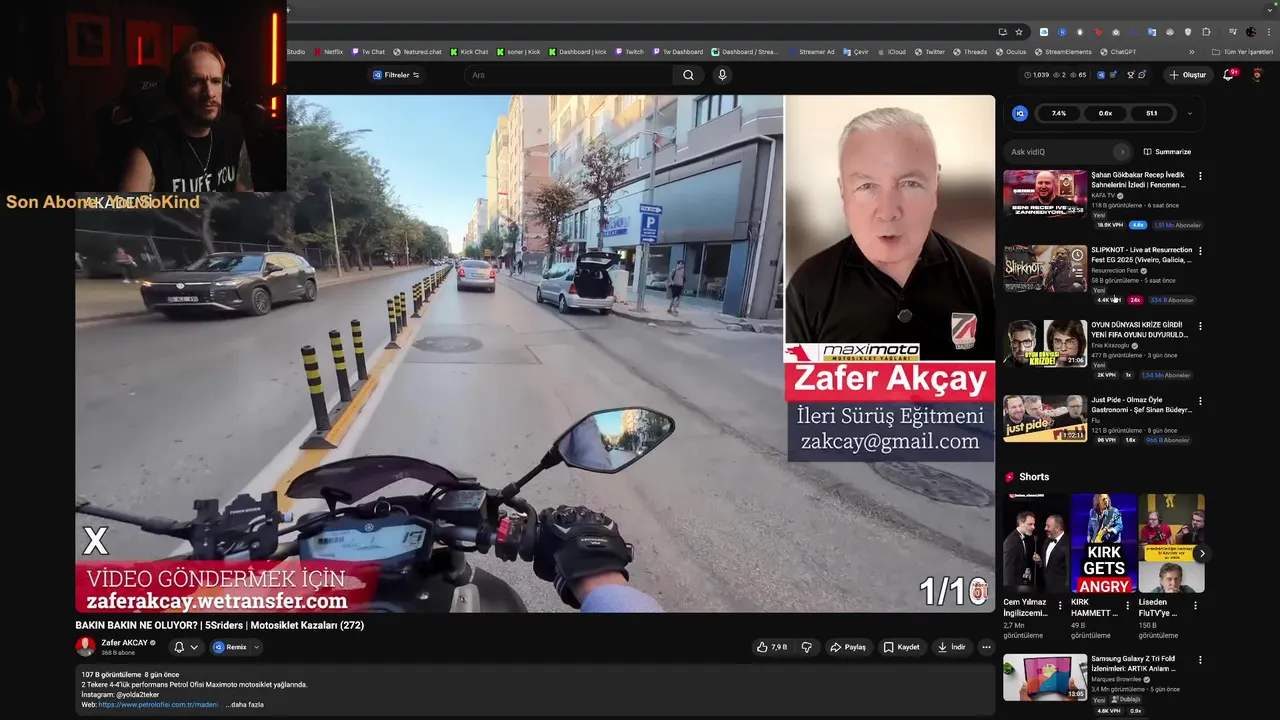Expand the Remix dropdown arrow
The image size is (1280, 720).
(x=256, y=647)
